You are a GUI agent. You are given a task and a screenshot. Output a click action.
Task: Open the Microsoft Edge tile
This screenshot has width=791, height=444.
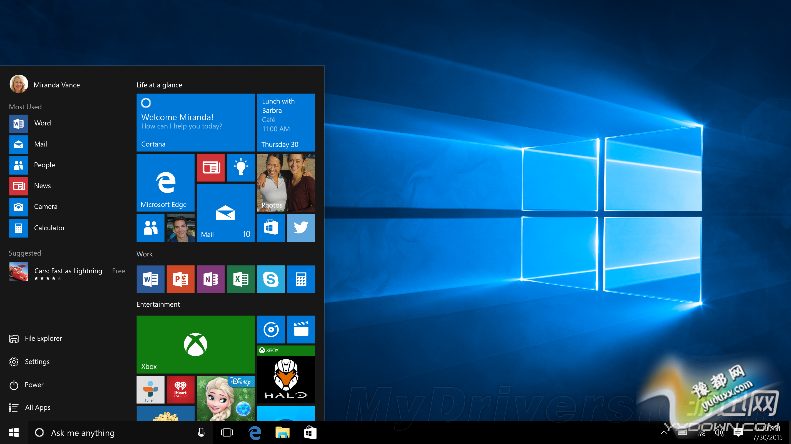tap(165, 183)
